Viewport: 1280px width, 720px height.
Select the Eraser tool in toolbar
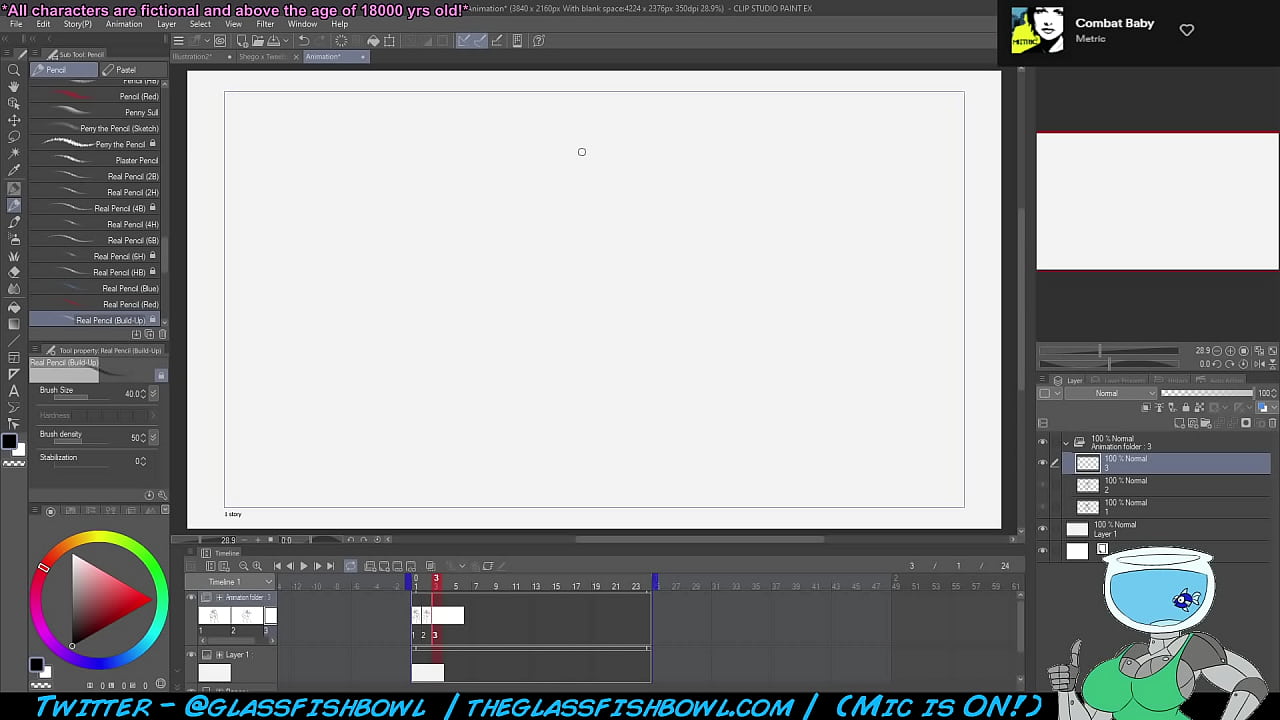tap(14, 272)
